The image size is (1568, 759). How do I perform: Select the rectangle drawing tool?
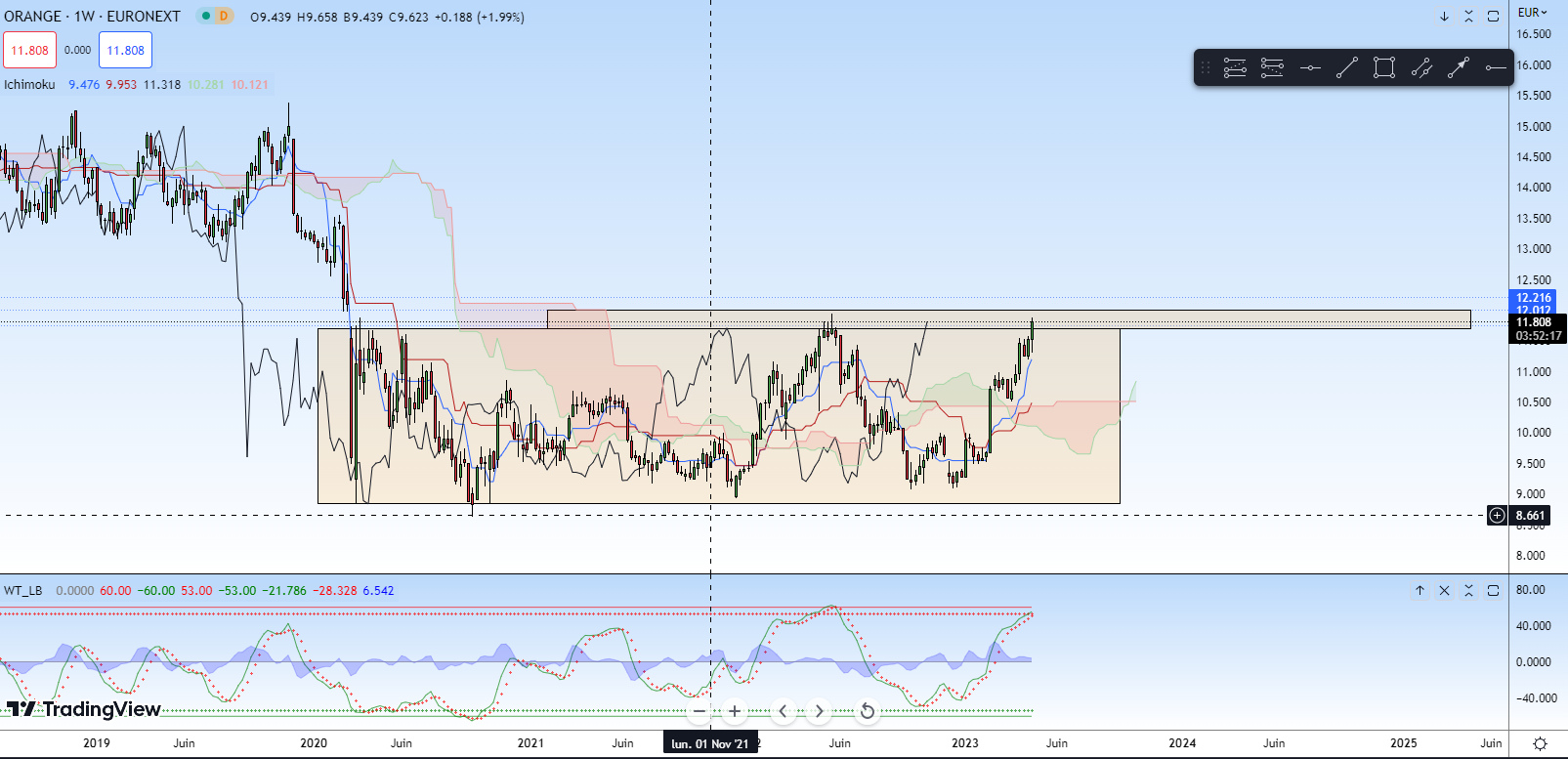(x=1384, y=67)
